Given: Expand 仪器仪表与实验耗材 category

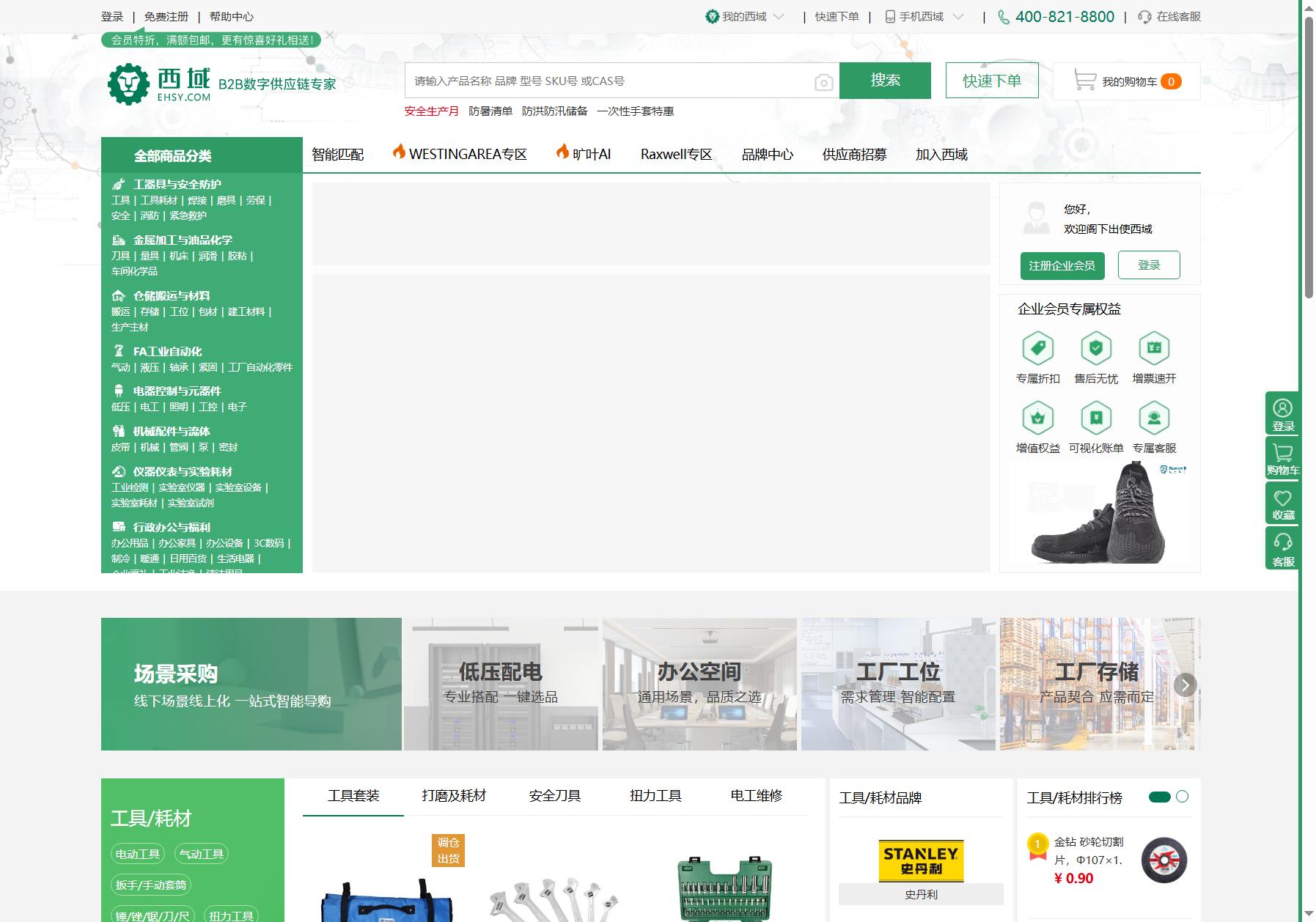Looking at the screenshot, I should coord(183,471).
